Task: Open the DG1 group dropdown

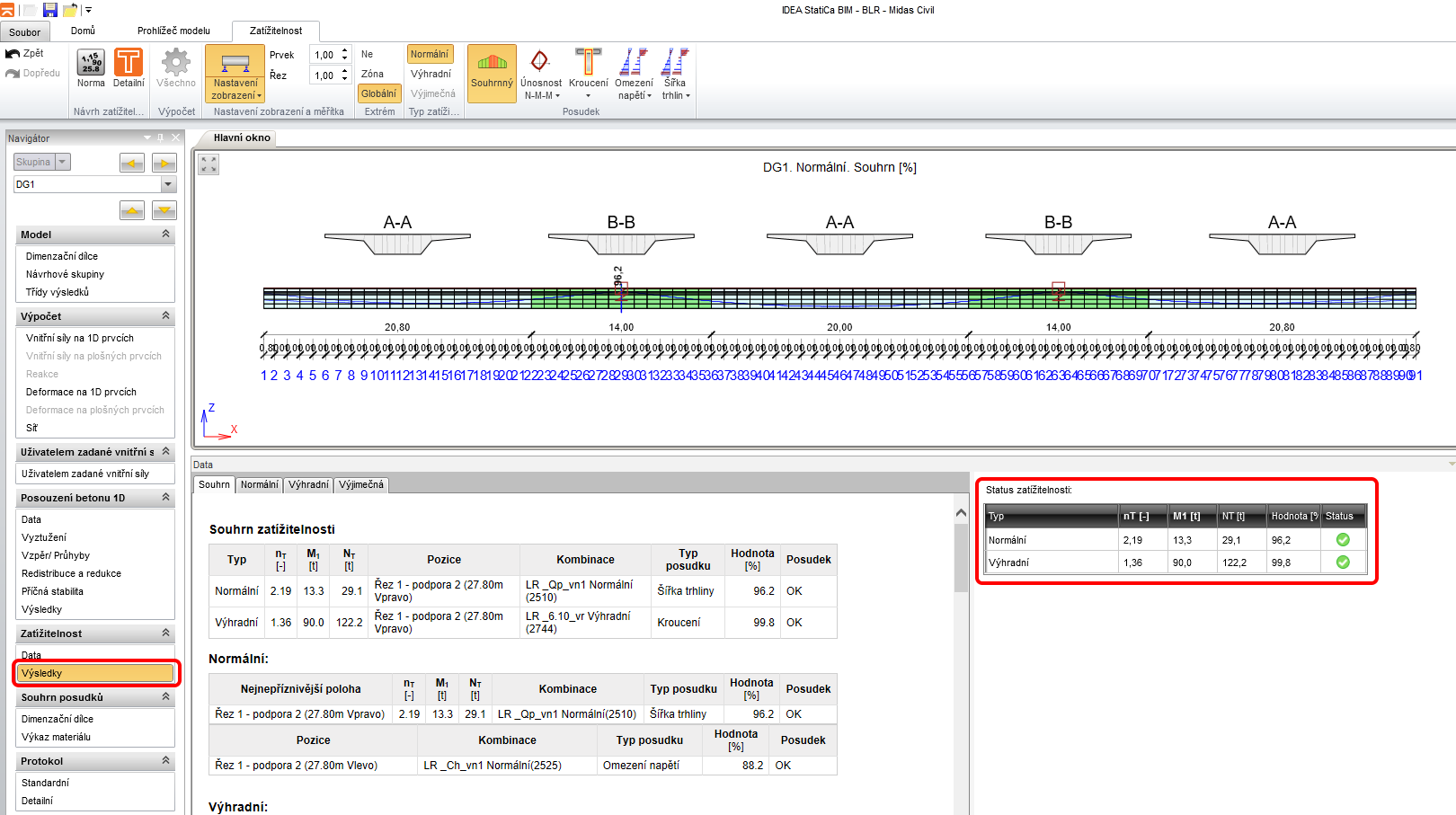Action: 168,184
